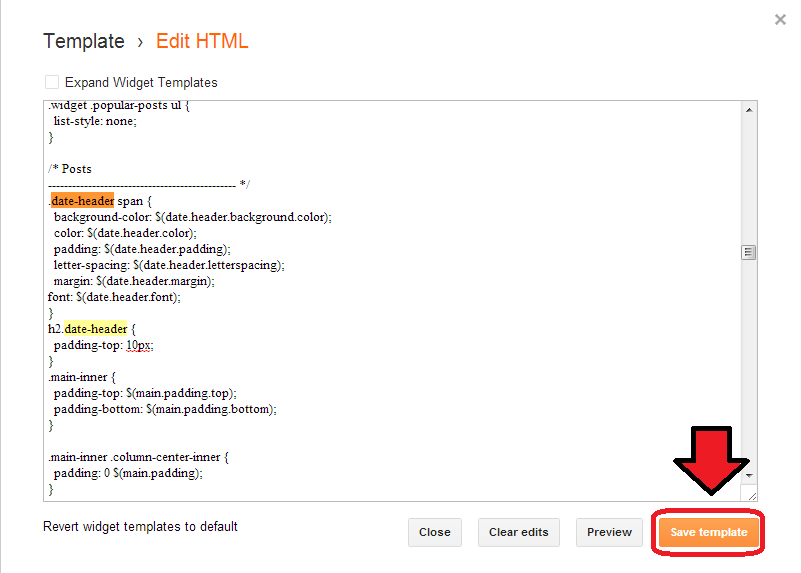801x573 pixels.
Task: Click the orange highlighted date-header text
Action: point(82,201)
